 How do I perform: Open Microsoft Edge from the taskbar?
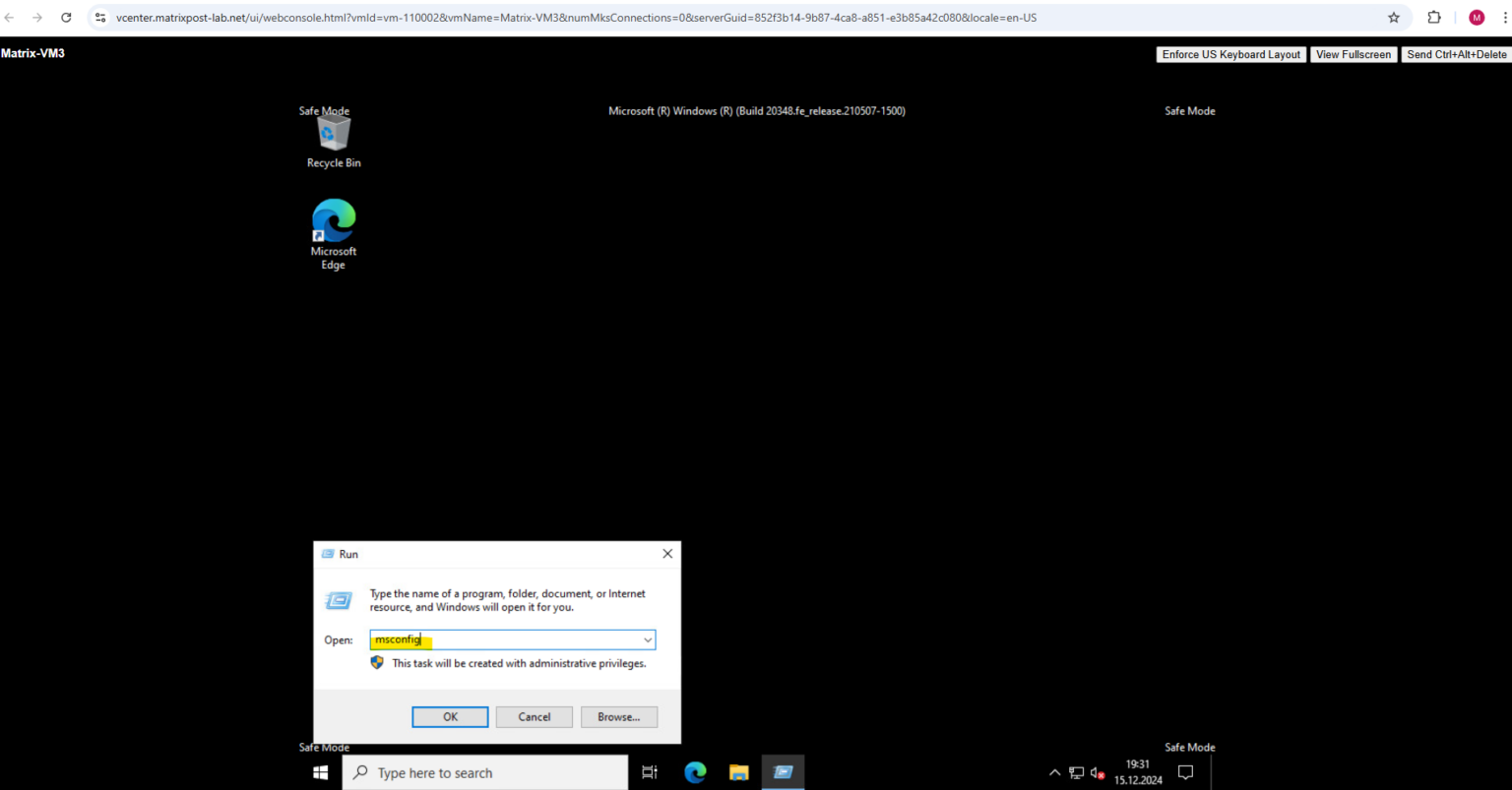click(694, 772)
